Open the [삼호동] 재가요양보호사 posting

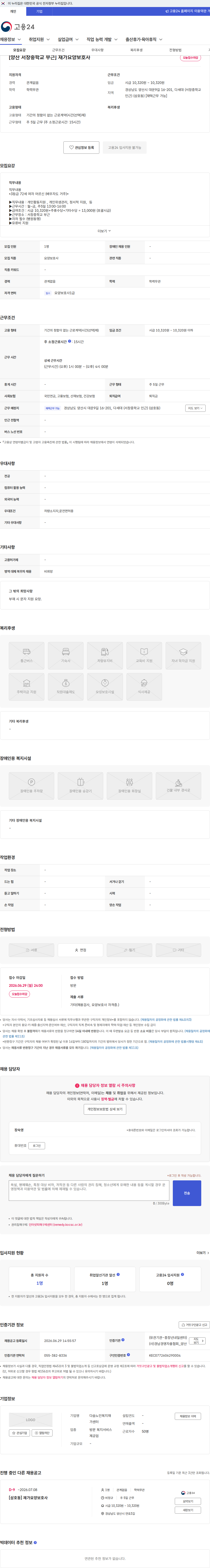click(x=28, y=1498)
